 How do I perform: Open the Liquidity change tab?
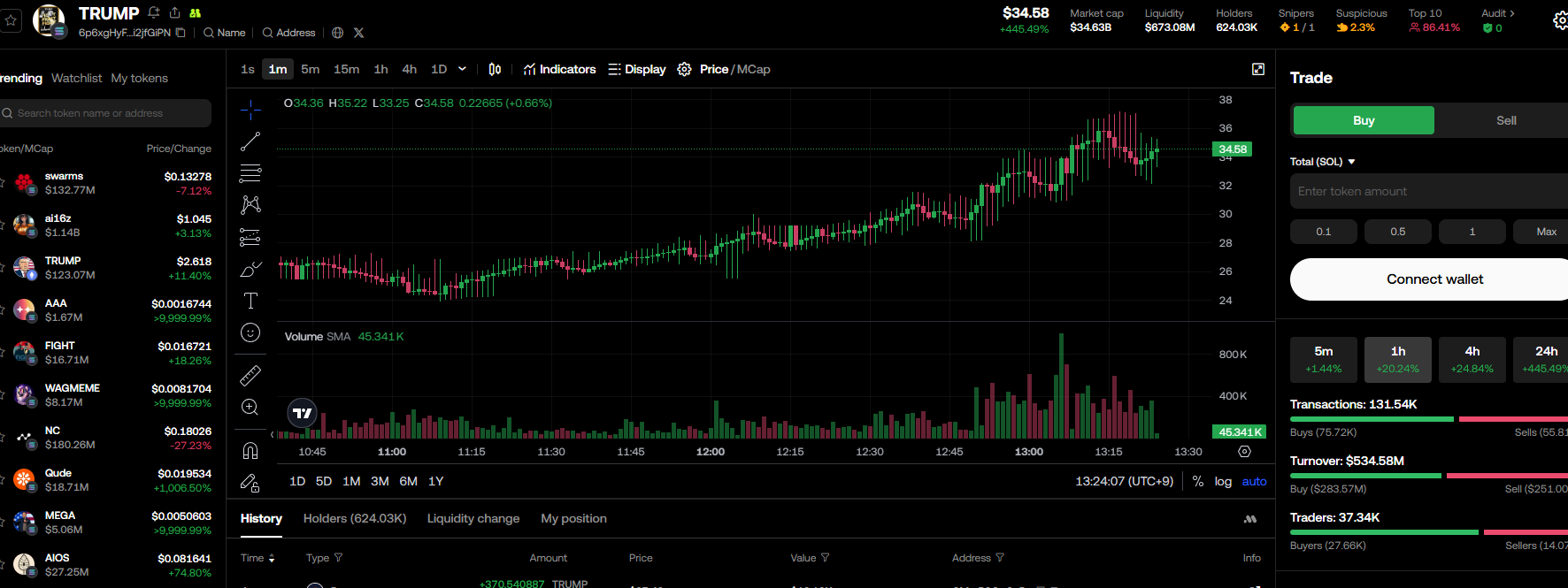pos(473,518)
